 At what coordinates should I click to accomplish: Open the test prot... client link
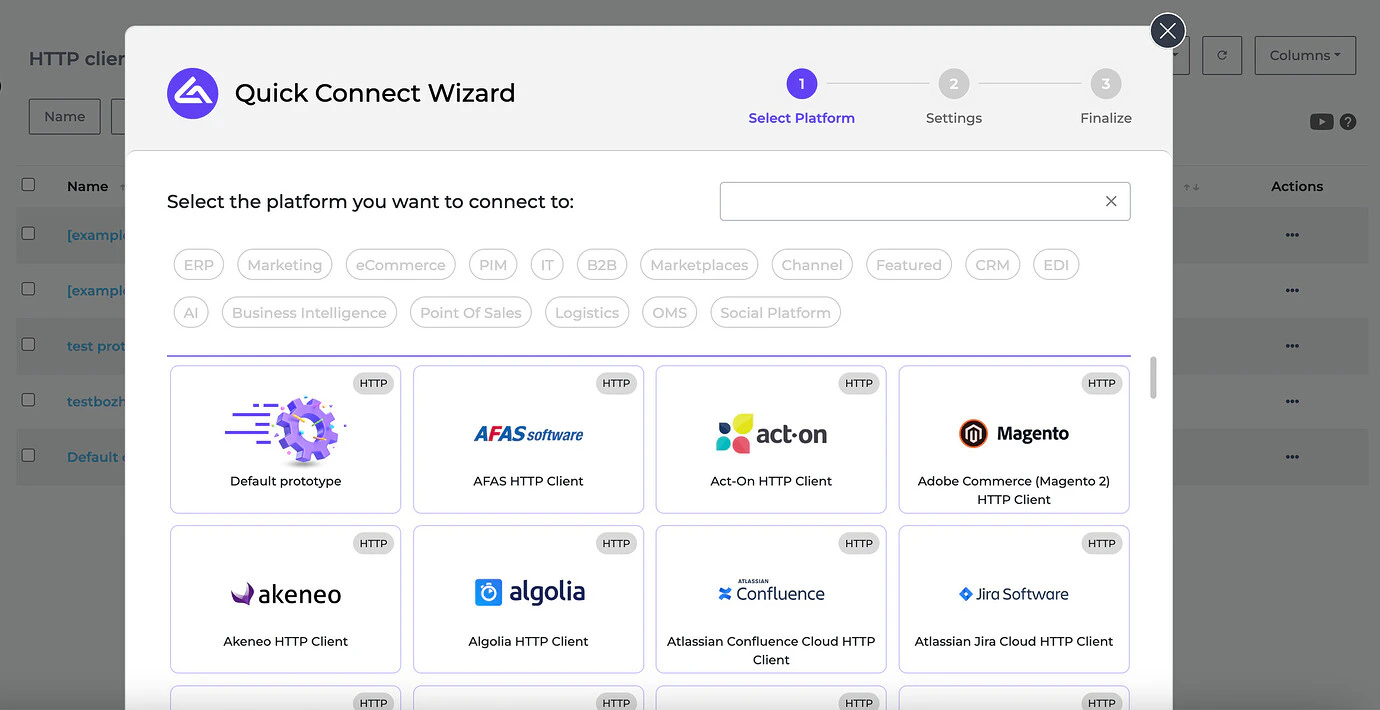point(96,346)
